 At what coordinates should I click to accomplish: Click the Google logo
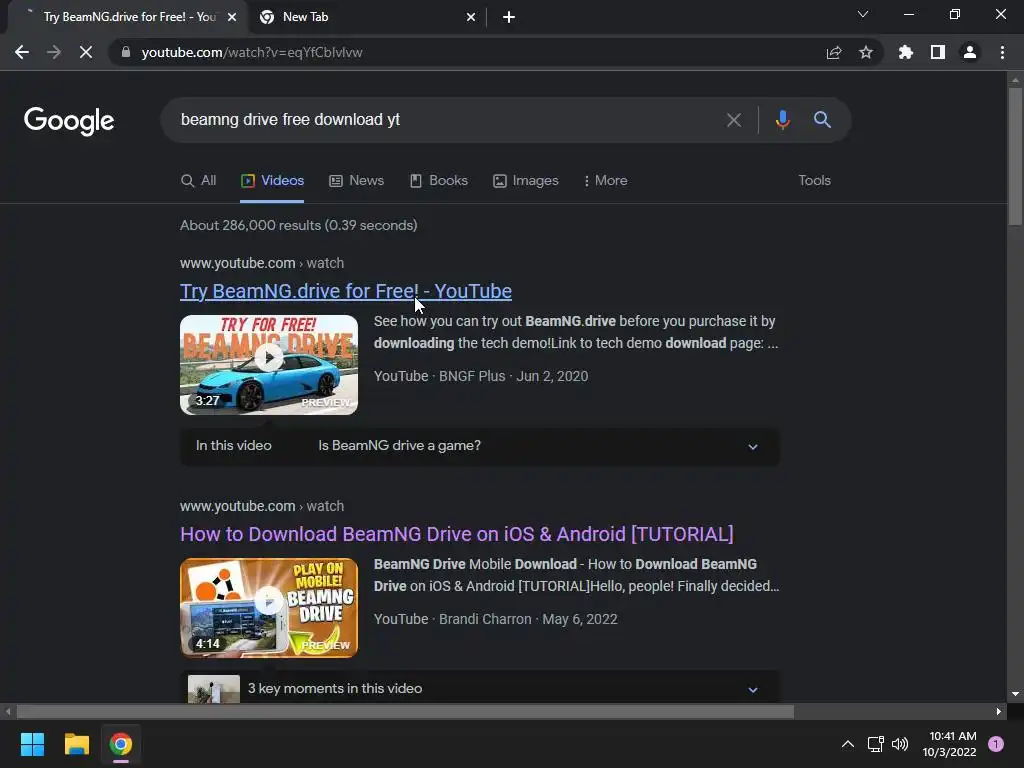[69, 121]
